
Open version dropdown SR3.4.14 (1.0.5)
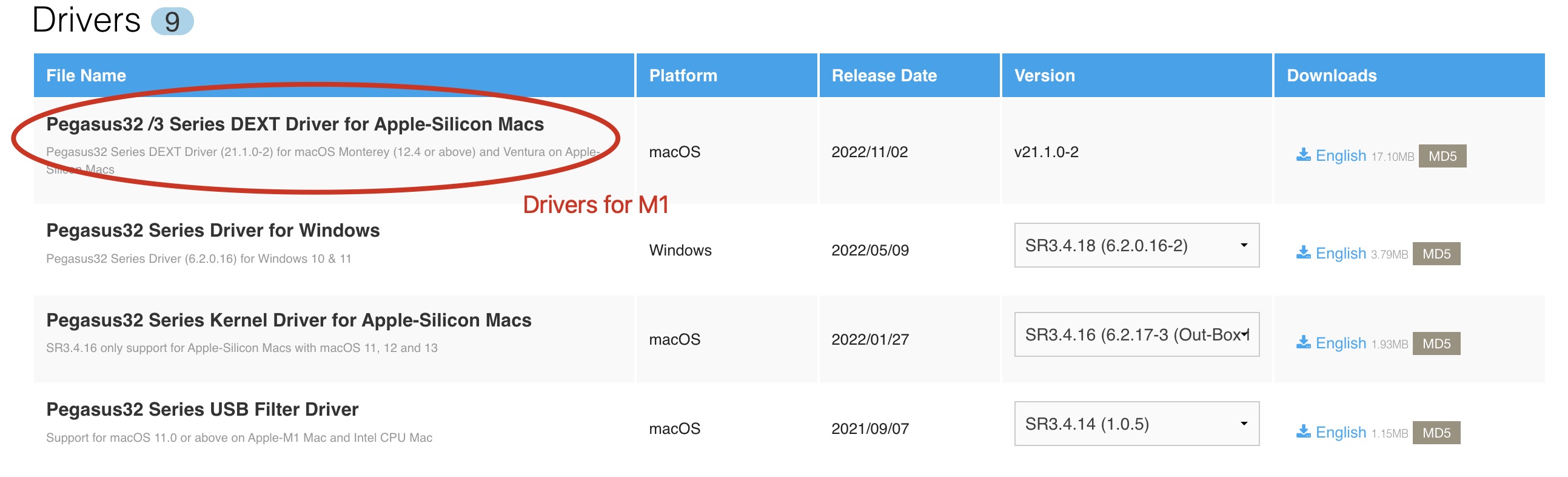1136,424
